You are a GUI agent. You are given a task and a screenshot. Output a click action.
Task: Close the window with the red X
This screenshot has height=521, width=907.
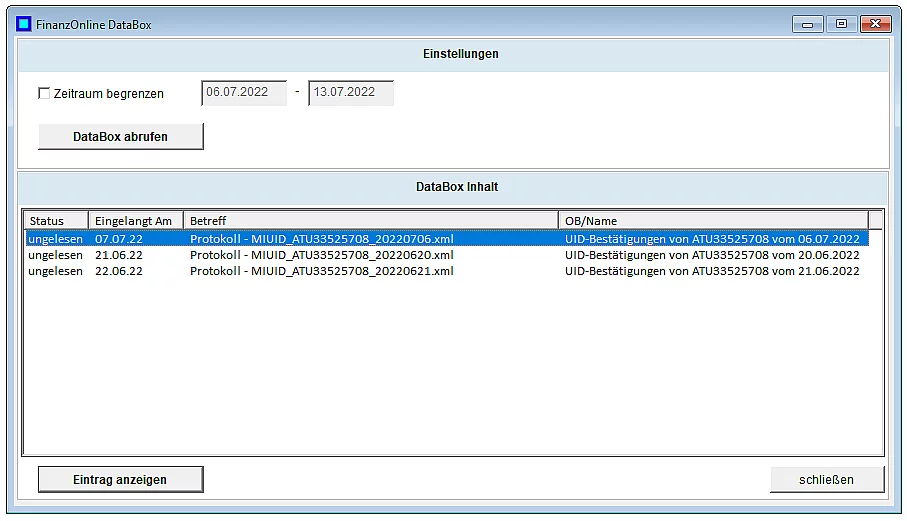point(876,24)
